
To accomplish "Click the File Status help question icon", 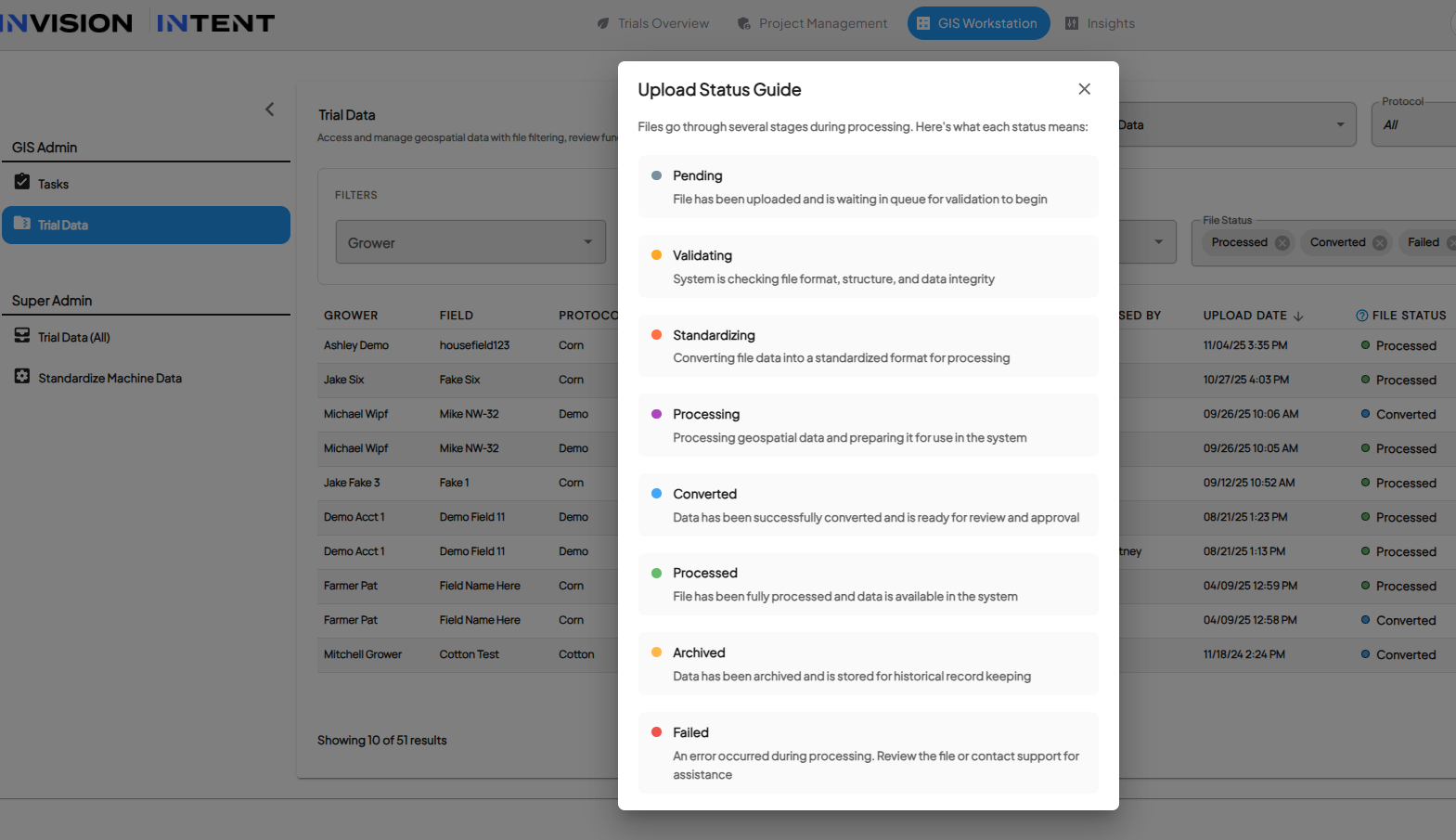I will [x=1361, y=316].
